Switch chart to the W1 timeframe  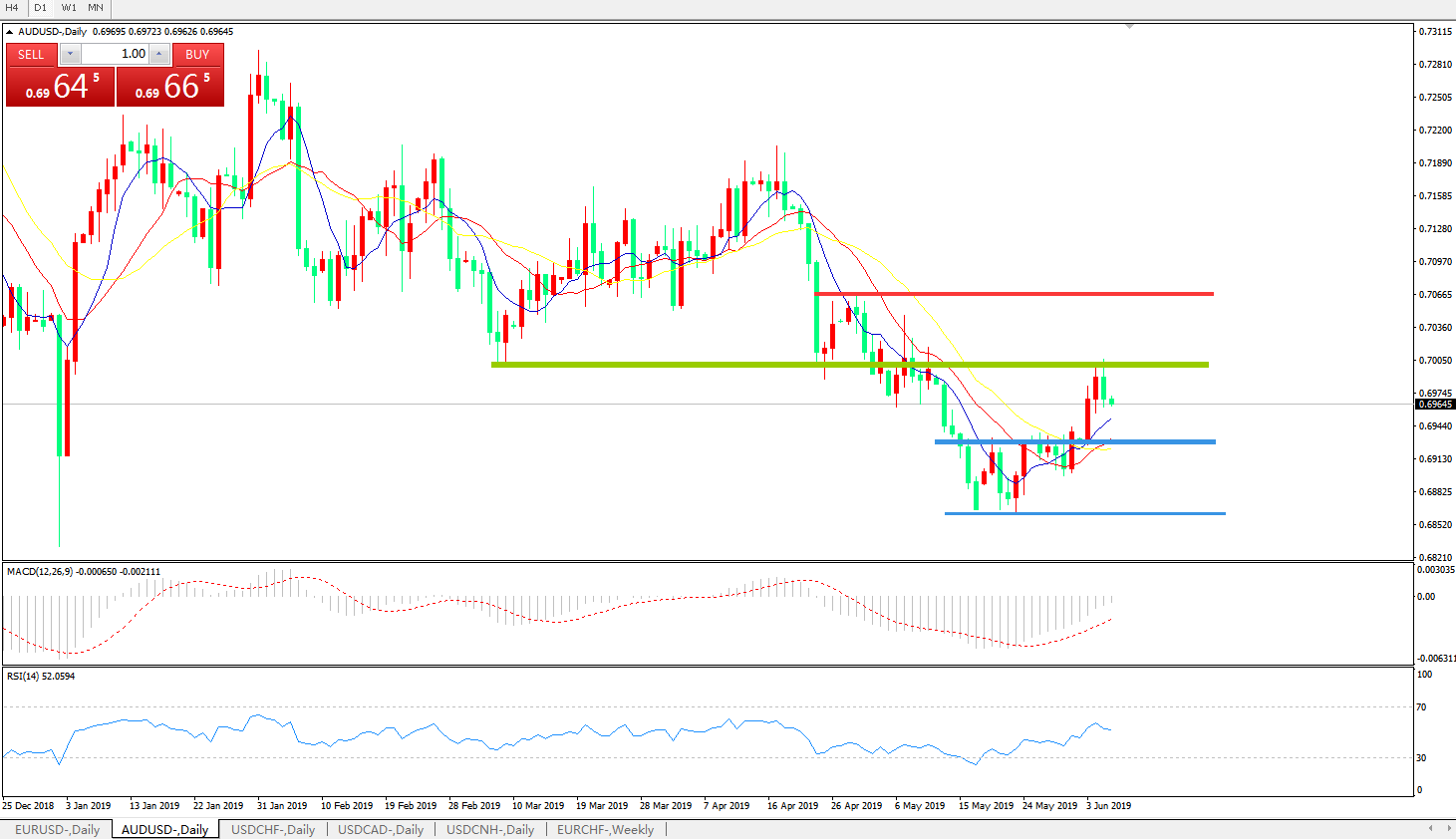point(69,8)
